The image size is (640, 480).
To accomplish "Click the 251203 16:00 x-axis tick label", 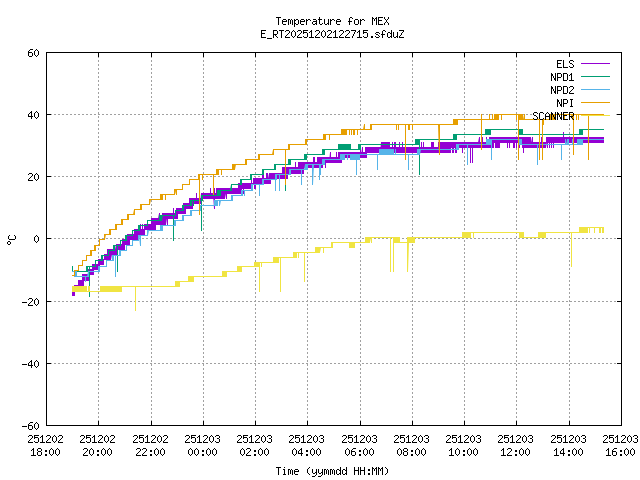I will point(619,445).
